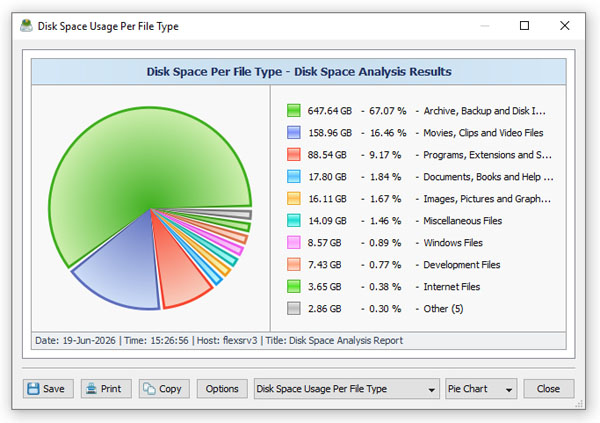Click the 16.46 % percentage
Viewport: 600px width, 423px height.
click(x=388, y=133)
